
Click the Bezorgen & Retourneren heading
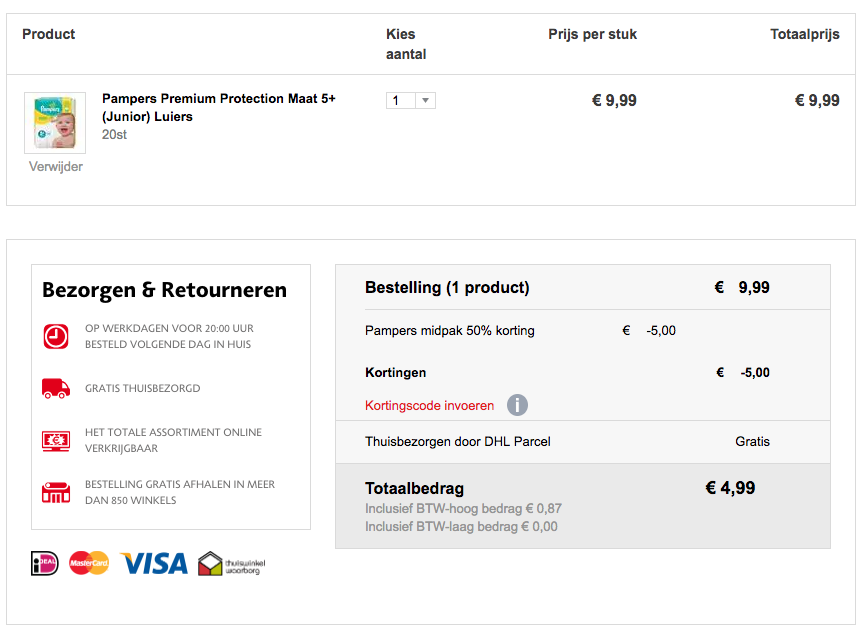tap(164, 291)
